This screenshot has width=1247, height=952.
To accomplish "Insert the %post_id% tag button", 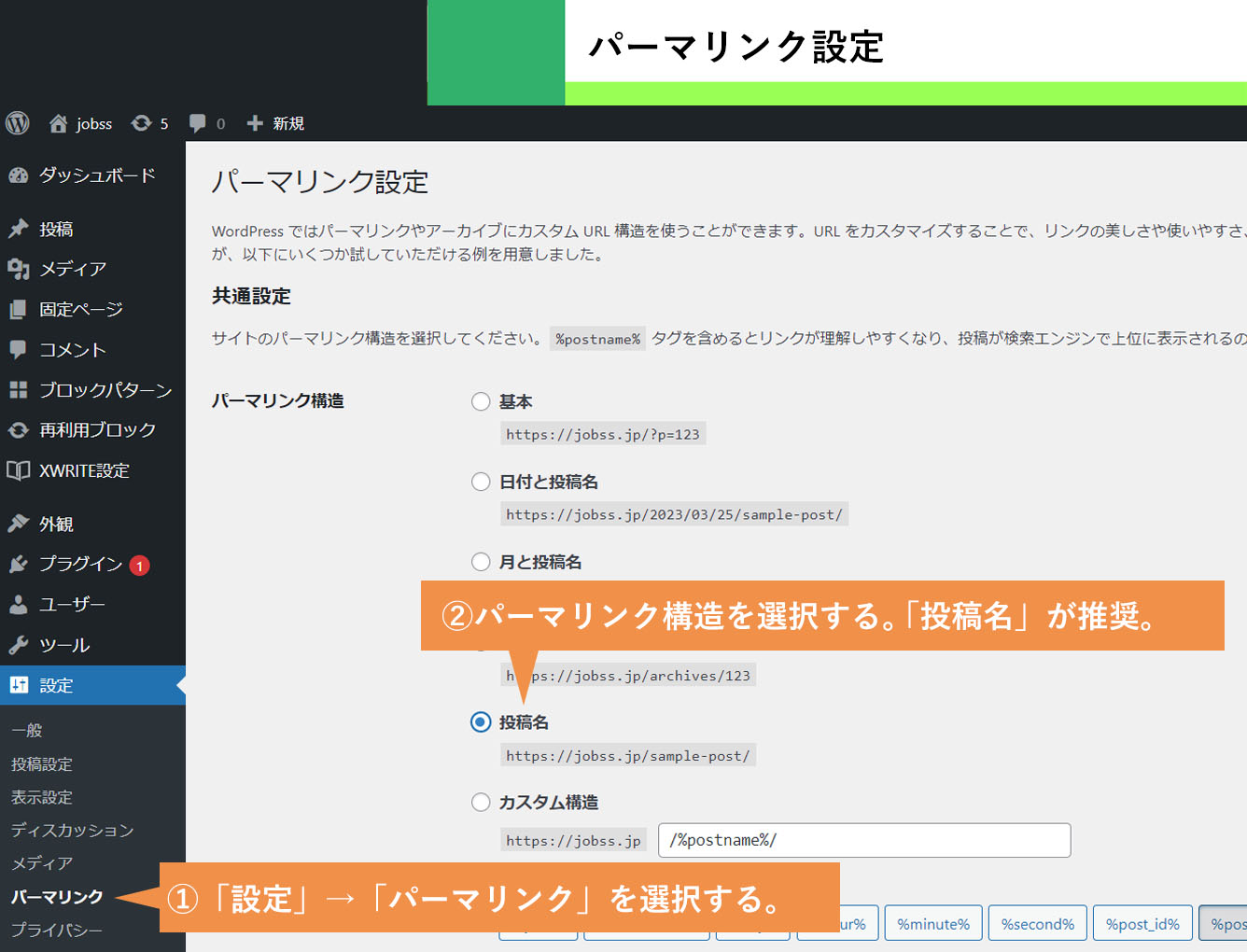I will coord(1142,924).
